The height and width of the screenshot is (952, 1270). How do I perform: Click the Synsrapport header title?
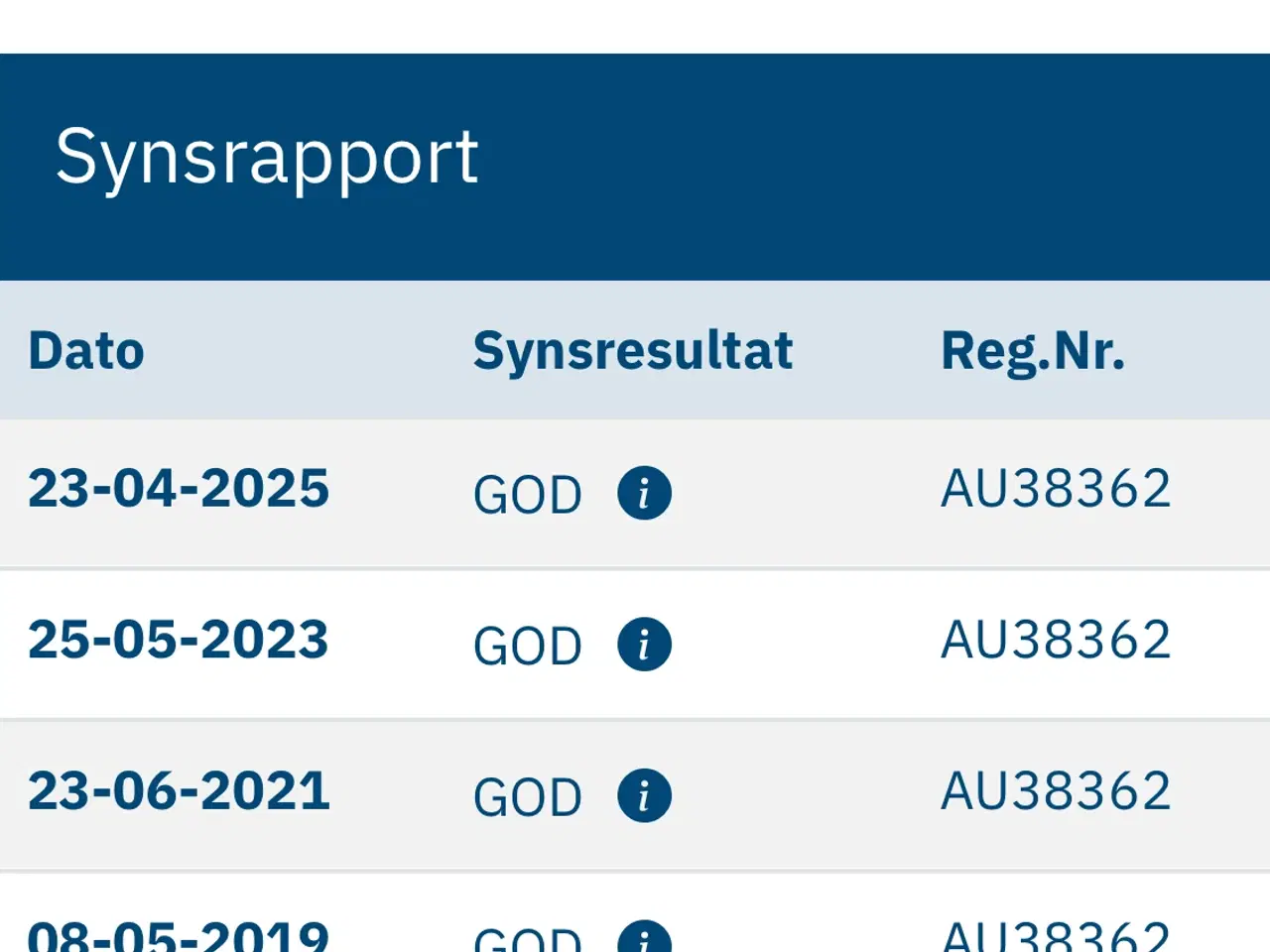pyautogui.click(x=267, y=157)
